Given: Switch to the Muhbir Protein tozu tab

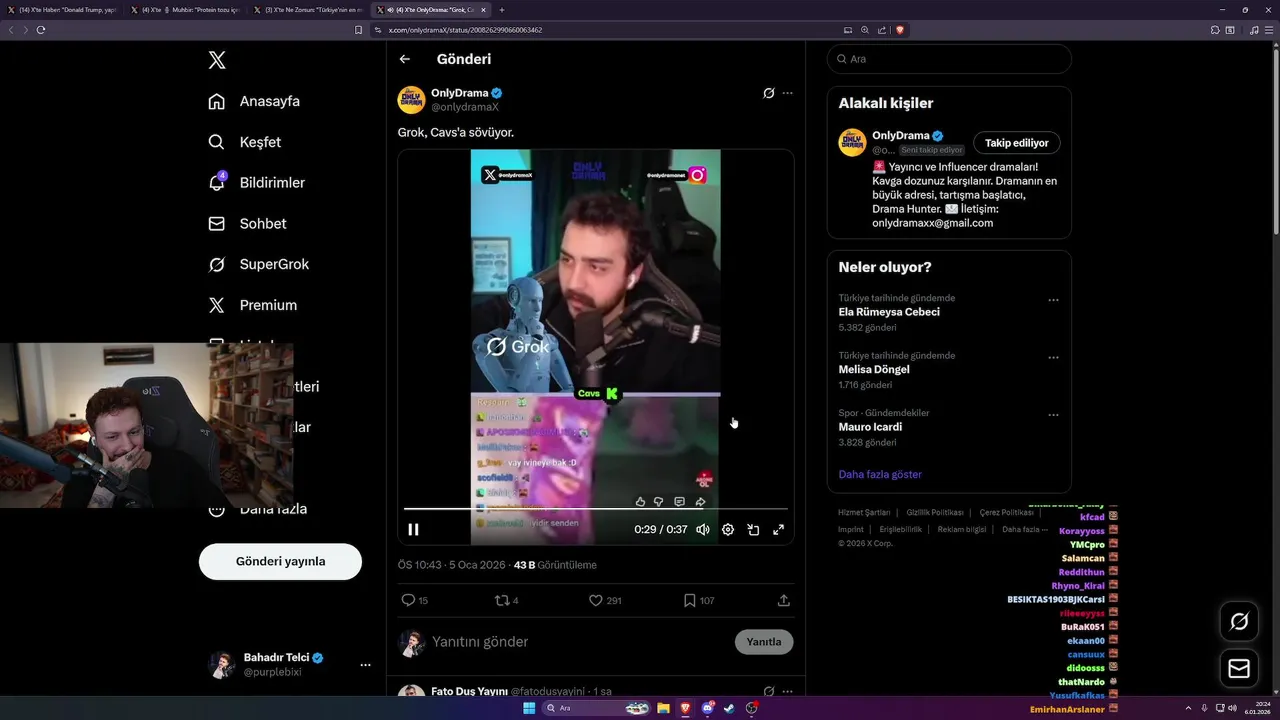Looking at the screenshot, I should pos(186,9).
